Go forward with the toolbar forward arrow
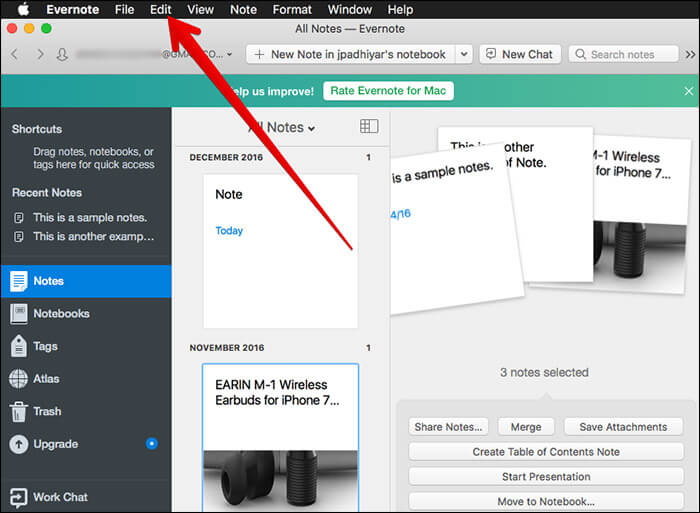The height and width of the screenshot is (513, 700). (40, 54)
